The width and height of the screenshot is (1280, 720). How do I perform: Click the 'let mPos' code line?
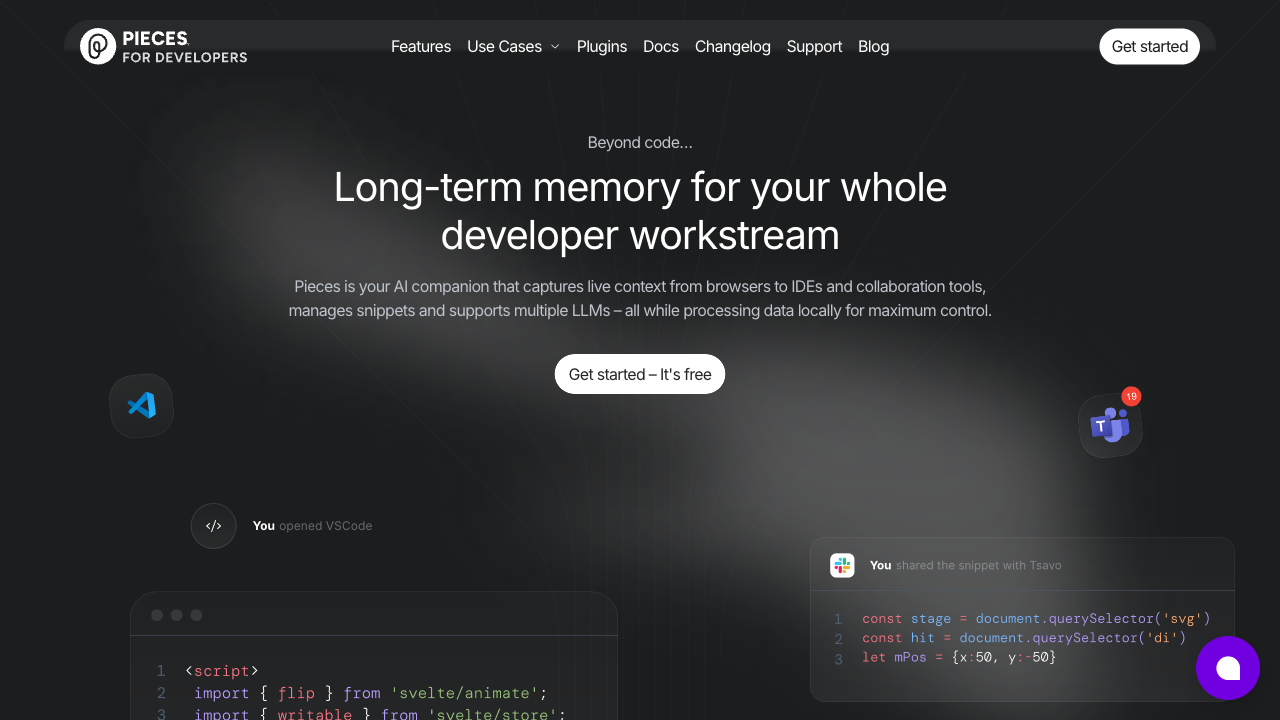(959, 657)
